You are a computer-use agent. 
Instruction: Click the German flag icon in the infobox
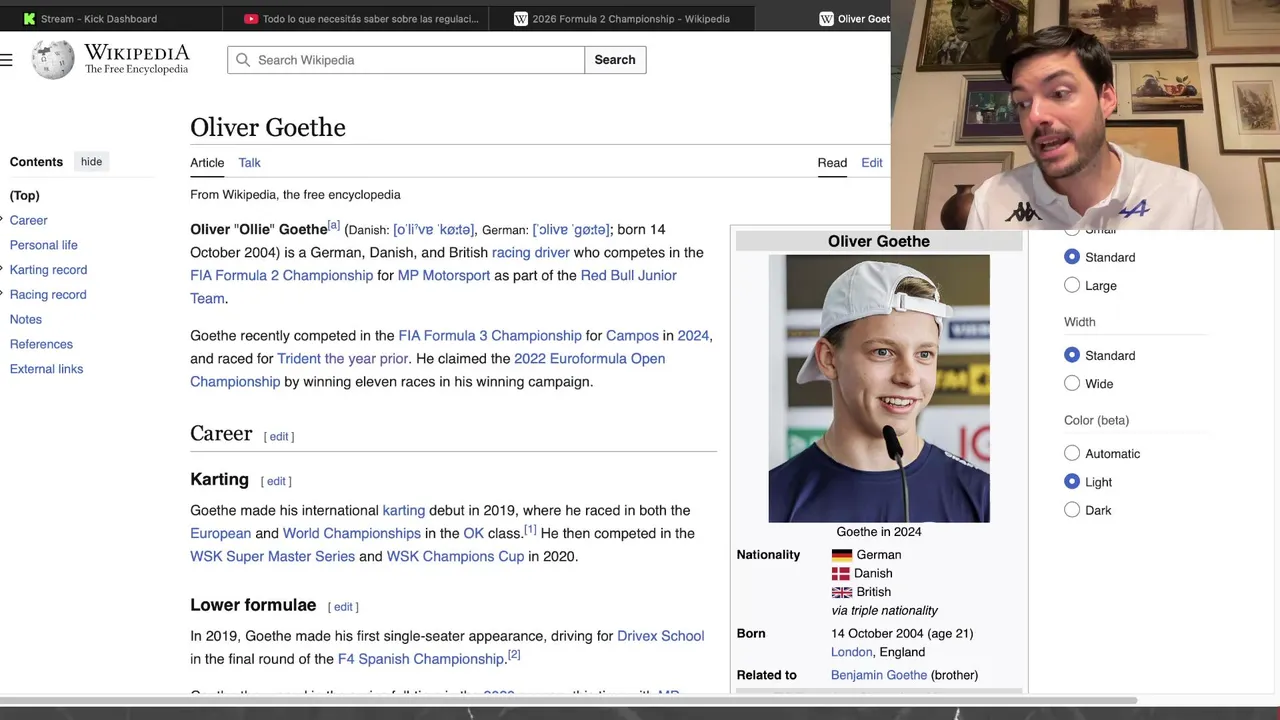(x=842, y=555)
